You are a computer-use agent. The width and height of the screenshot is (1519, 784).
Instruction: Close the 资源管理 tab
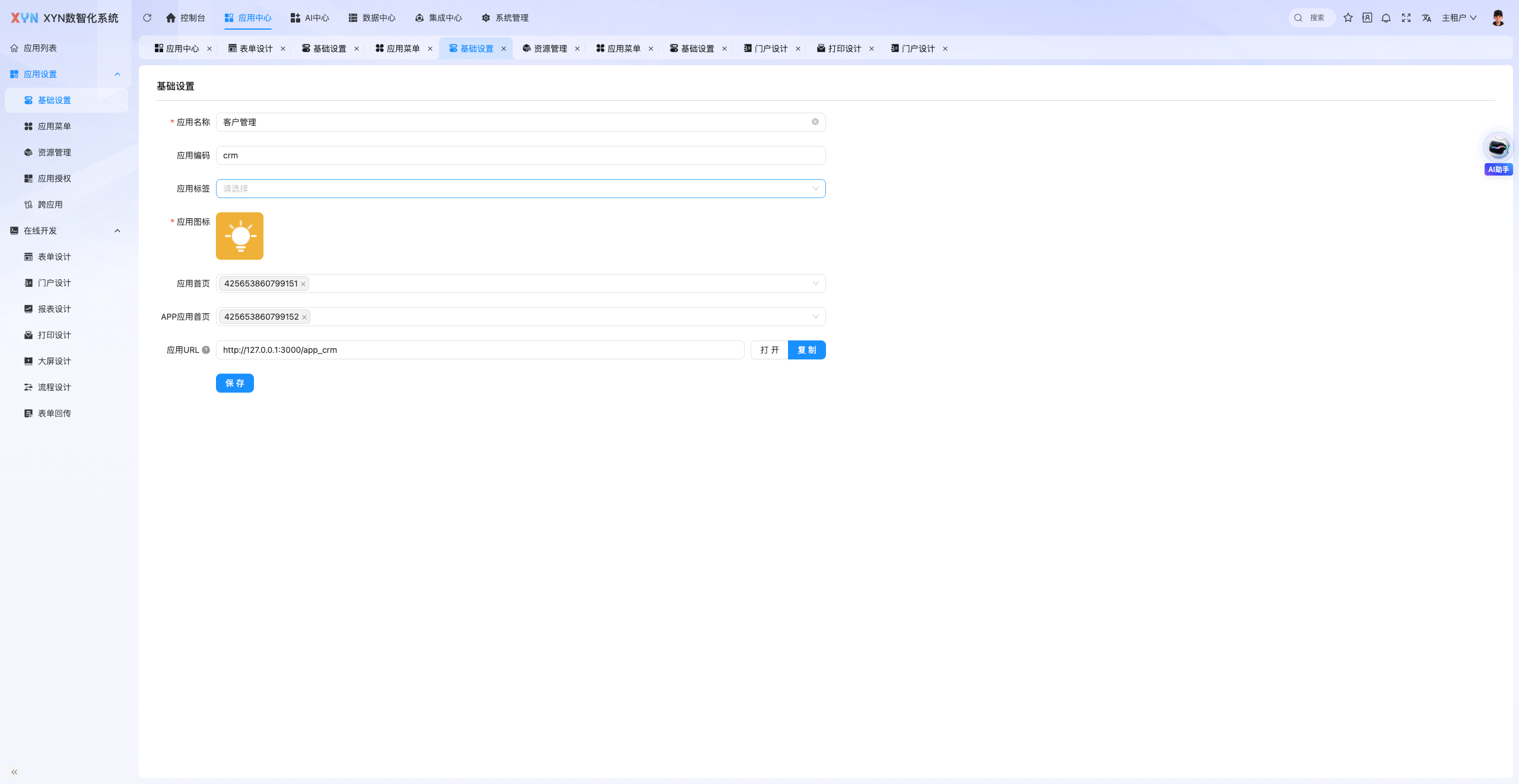click(x=577, y=49)
